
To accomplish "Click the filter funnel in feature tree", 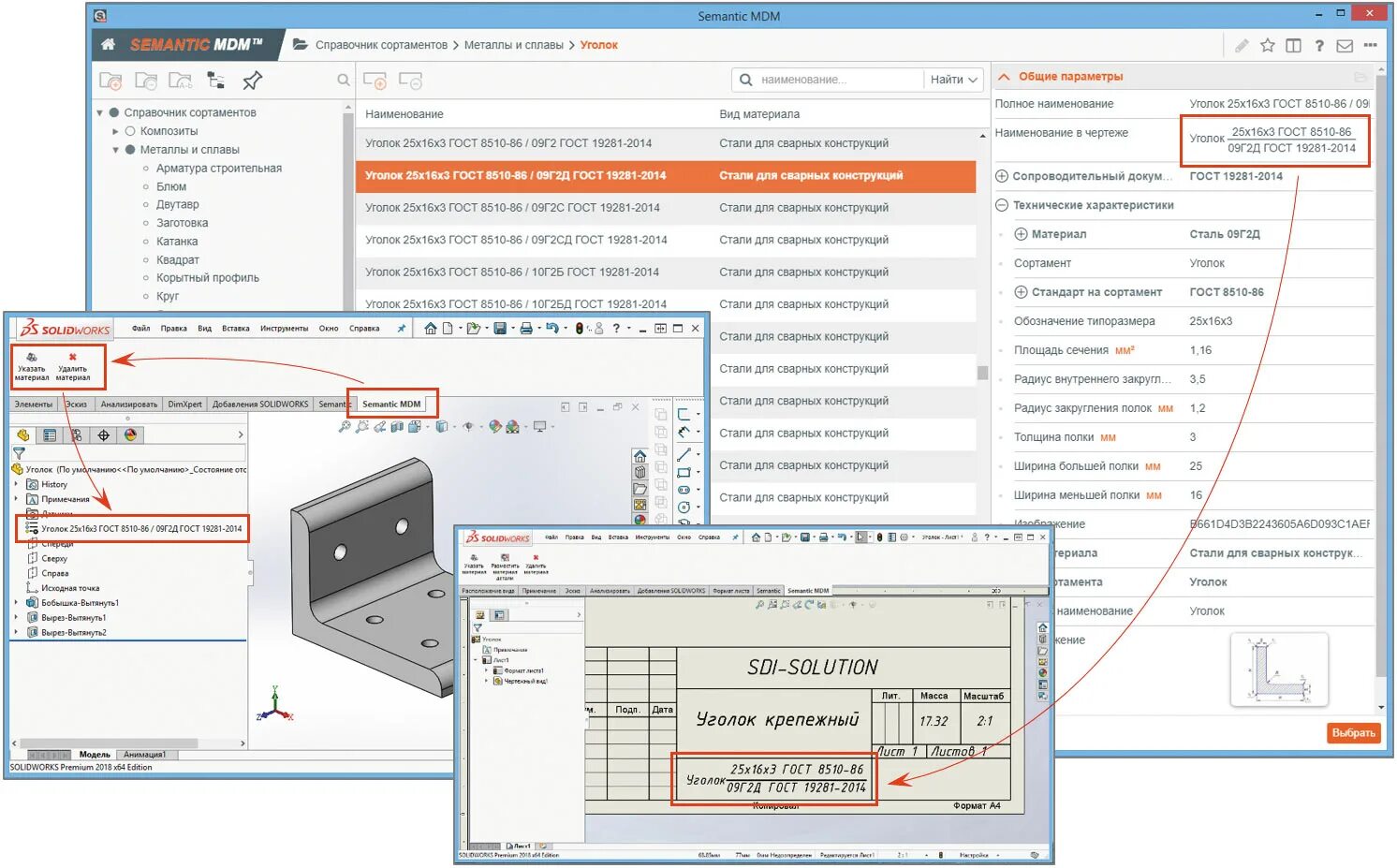I will click(x=19, y=453).
